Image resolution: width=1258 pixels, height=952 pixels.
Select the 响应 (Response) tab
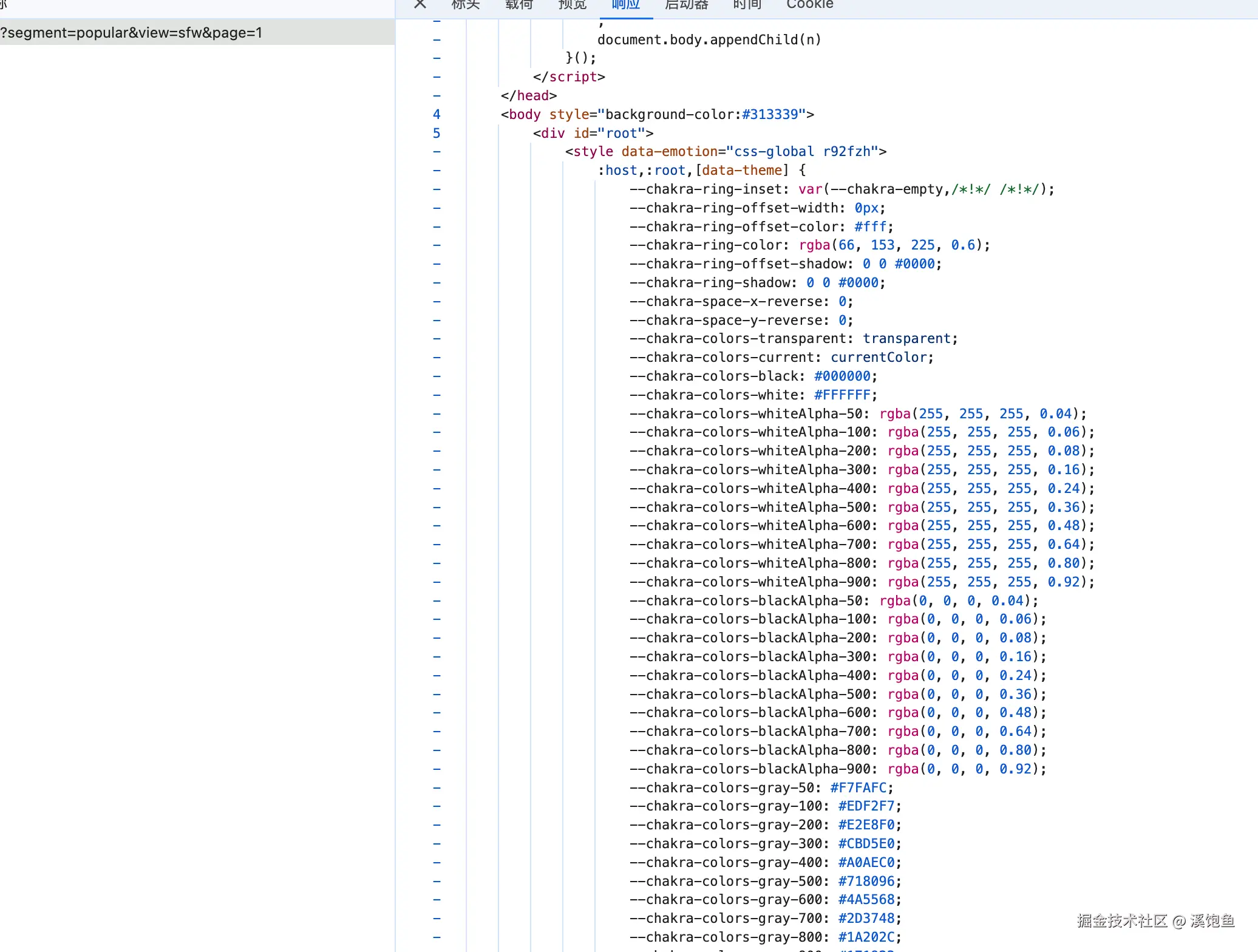click(626, 5)
